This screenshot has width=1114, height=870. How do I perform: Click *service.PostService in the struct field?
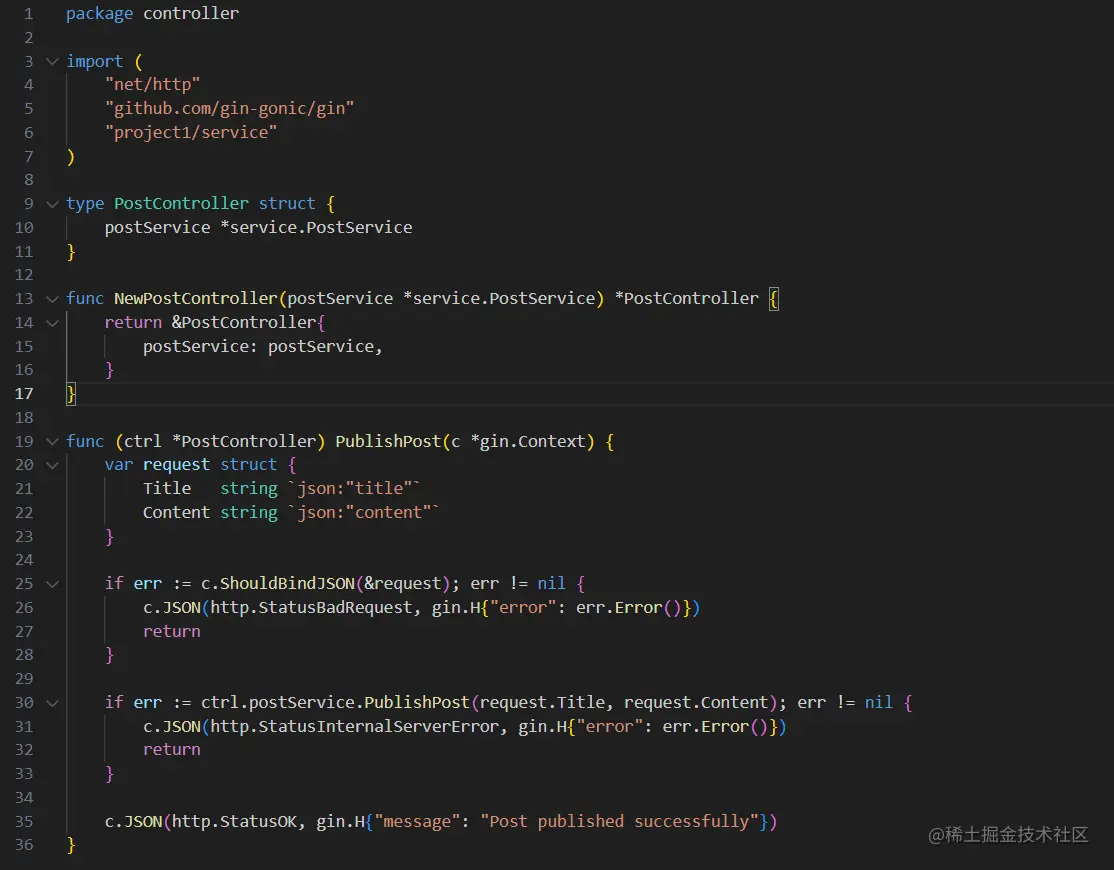pos(316,227)
